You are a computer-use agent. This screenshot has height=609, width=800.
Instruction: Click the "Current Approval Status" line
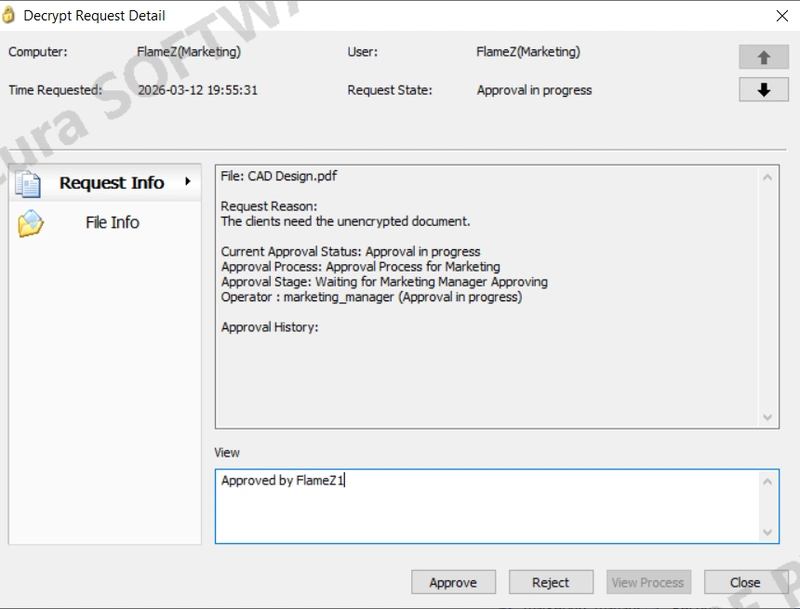pos(351,251)
